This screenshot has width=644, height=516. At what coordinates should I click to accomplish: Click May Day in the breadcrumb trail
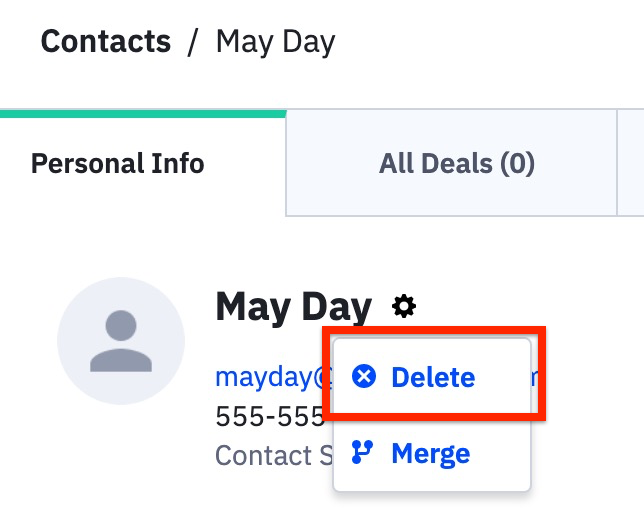[275, 42]
